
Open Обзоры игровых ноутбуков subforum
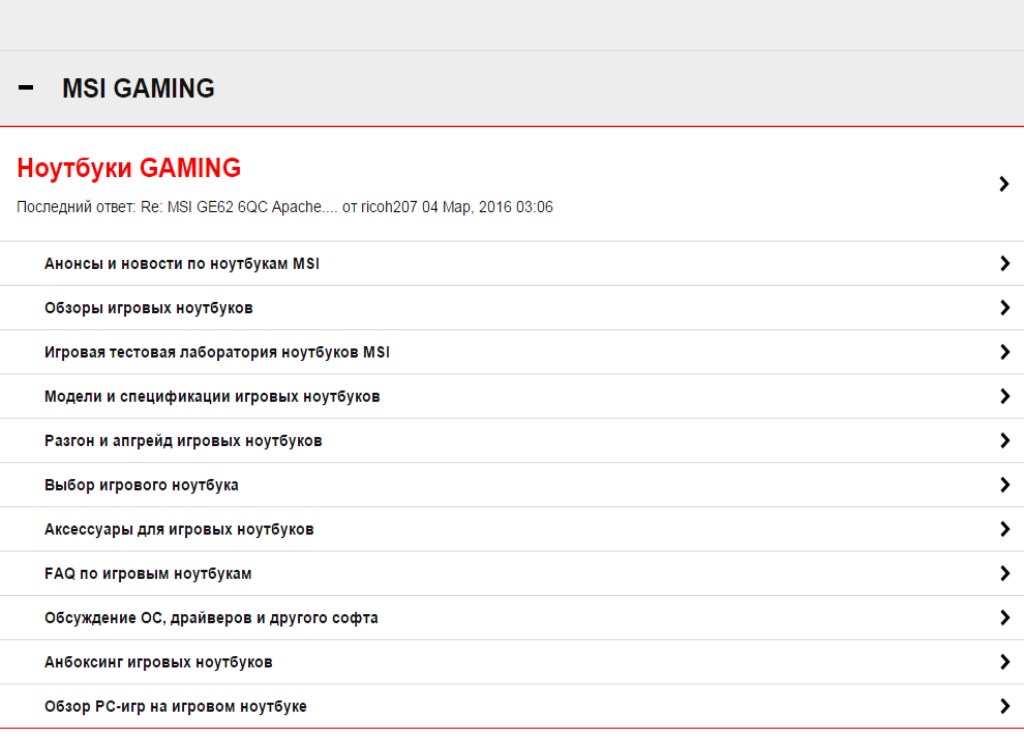(148, 308)
